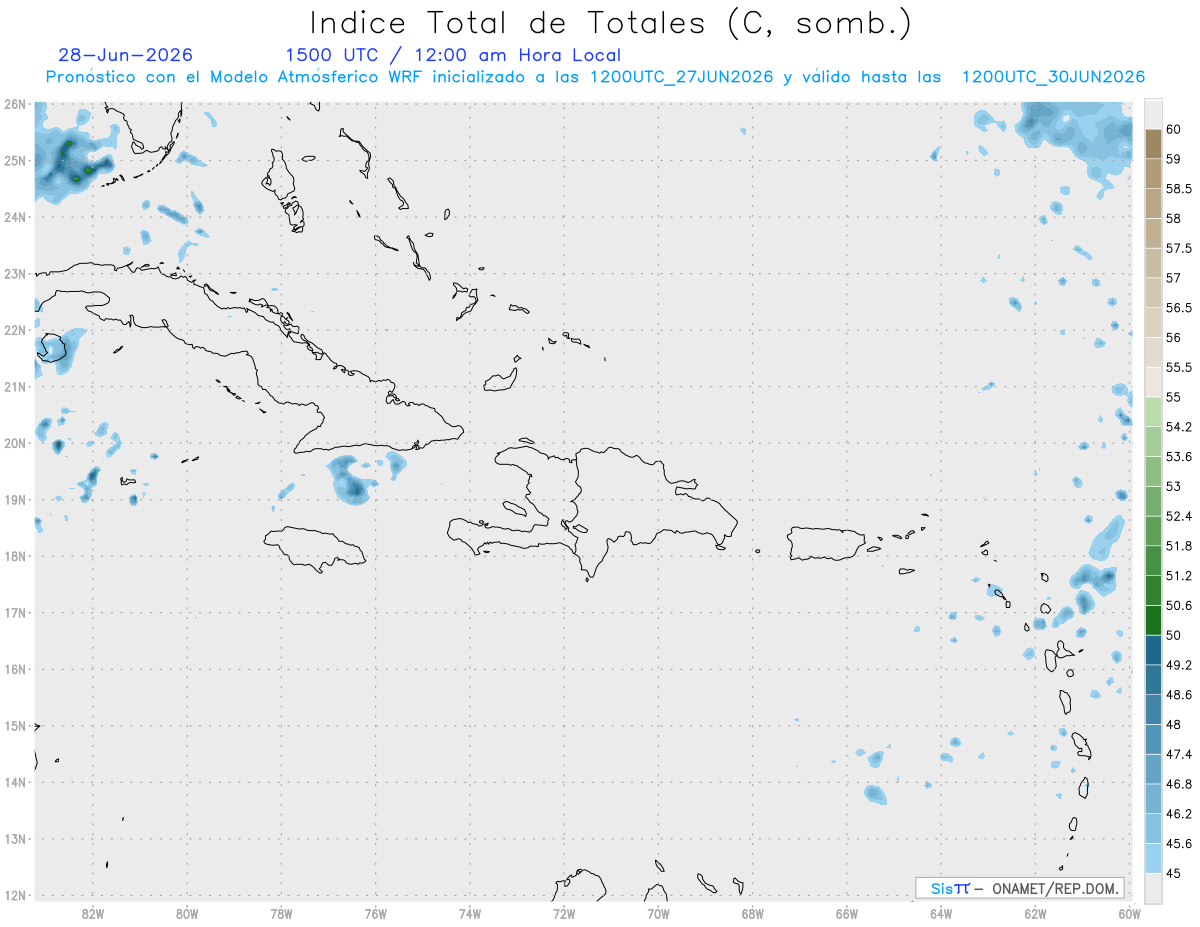Click the 26N latitude label
This screenshot has height=927, width=1200.
pyautogui.click(x=14, y=104)
